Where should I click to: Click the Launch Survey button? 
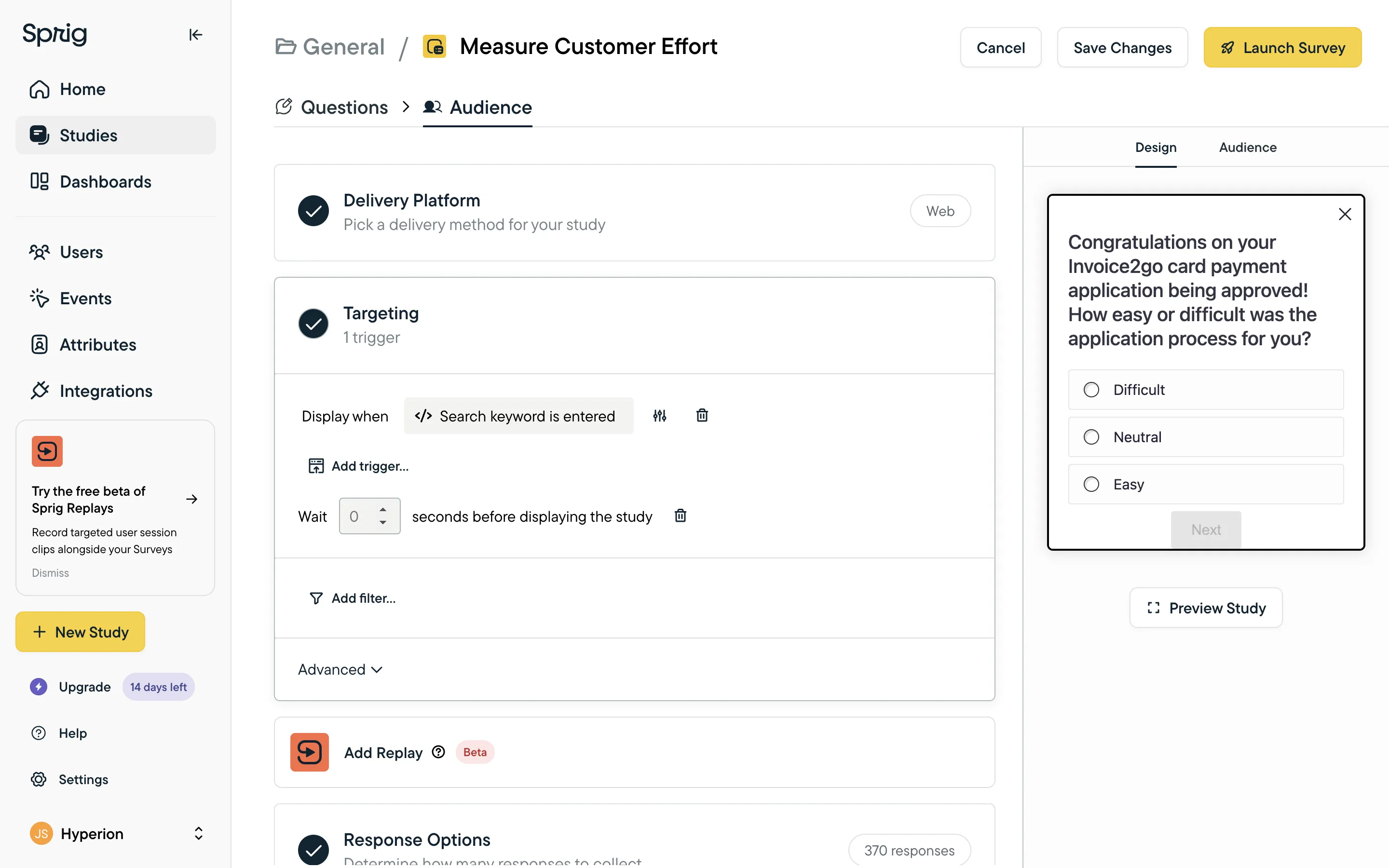click(x=1281, y=48)
